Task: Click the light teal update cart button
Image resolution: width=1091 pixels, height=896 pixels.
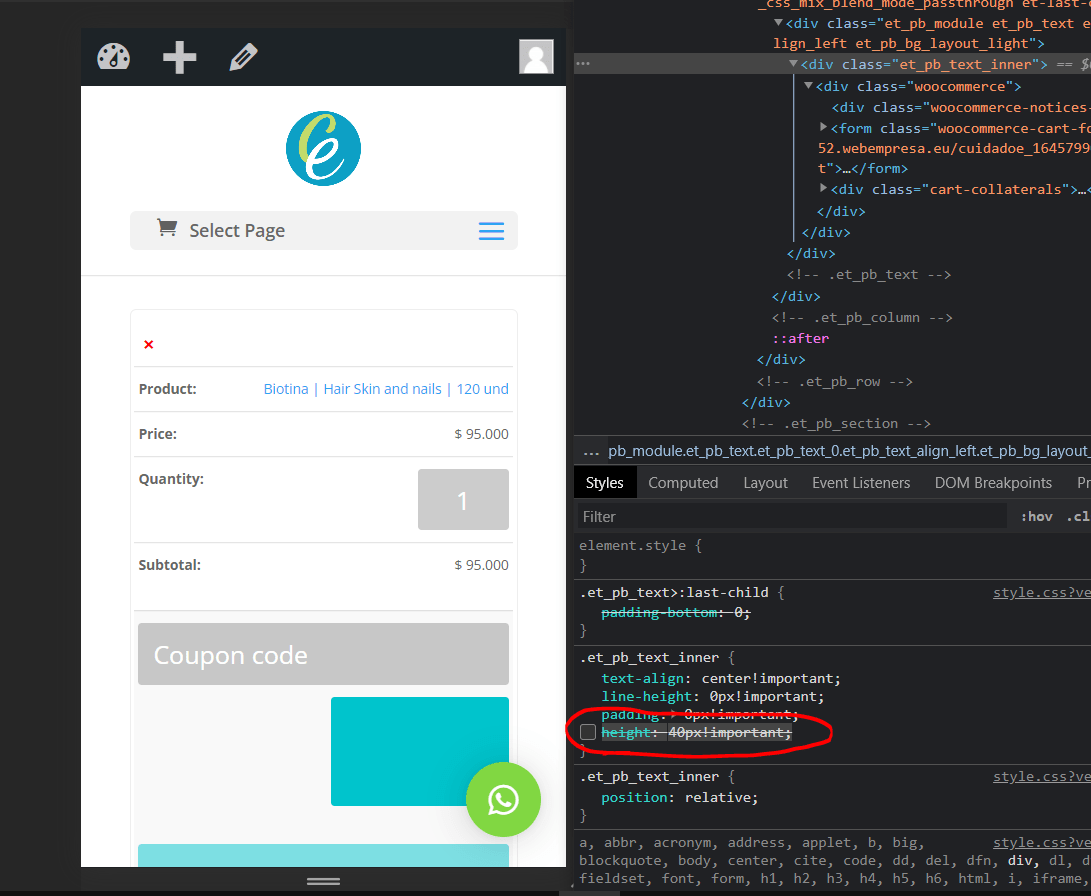Action: [x=324, y=855]
